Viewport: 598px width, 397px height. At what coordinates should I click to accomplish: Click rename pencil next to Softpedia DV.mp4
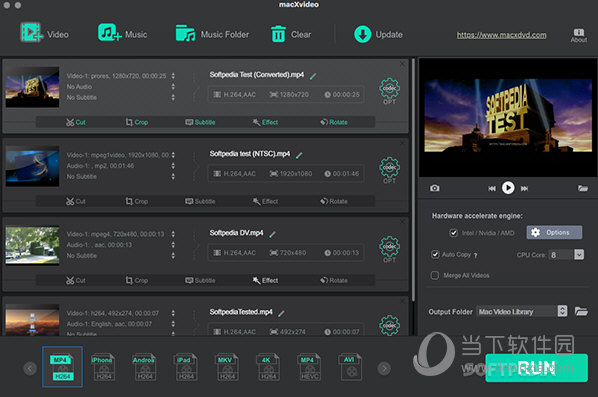coord(272,234)
